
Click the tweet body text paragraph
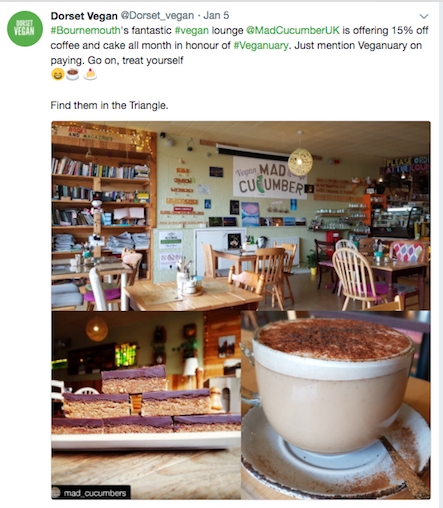pos(239,45)
